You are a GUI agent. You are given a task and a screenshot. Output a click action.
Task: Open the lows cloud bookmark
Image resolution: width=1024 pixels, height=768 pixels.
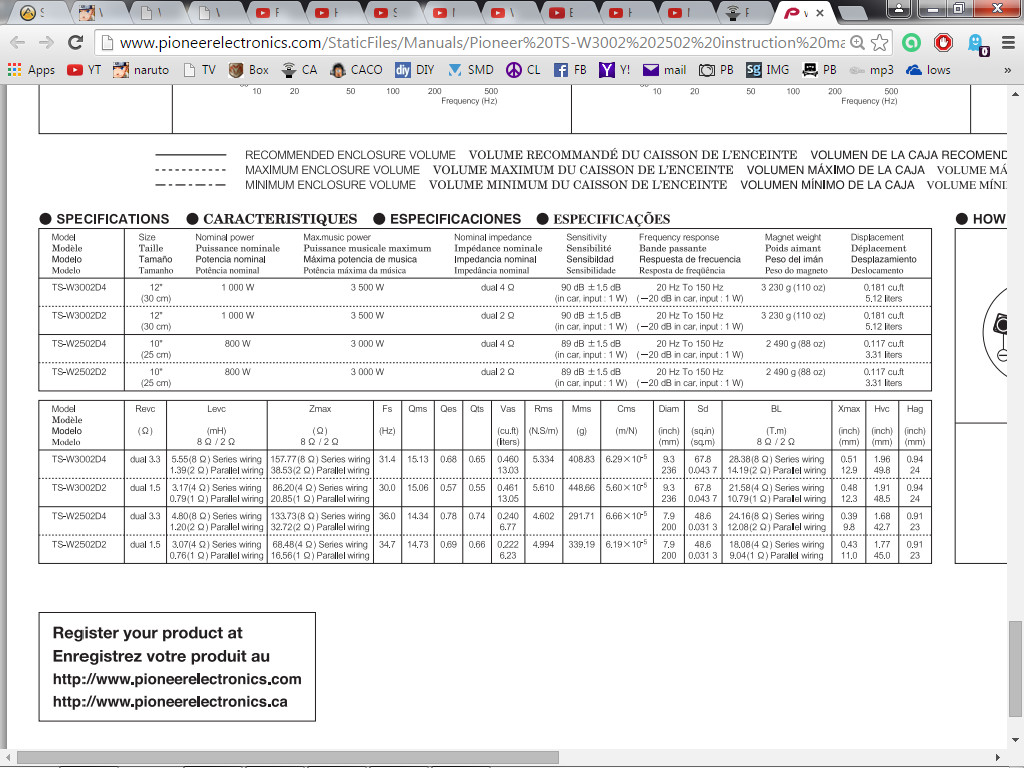click(928, 70)
